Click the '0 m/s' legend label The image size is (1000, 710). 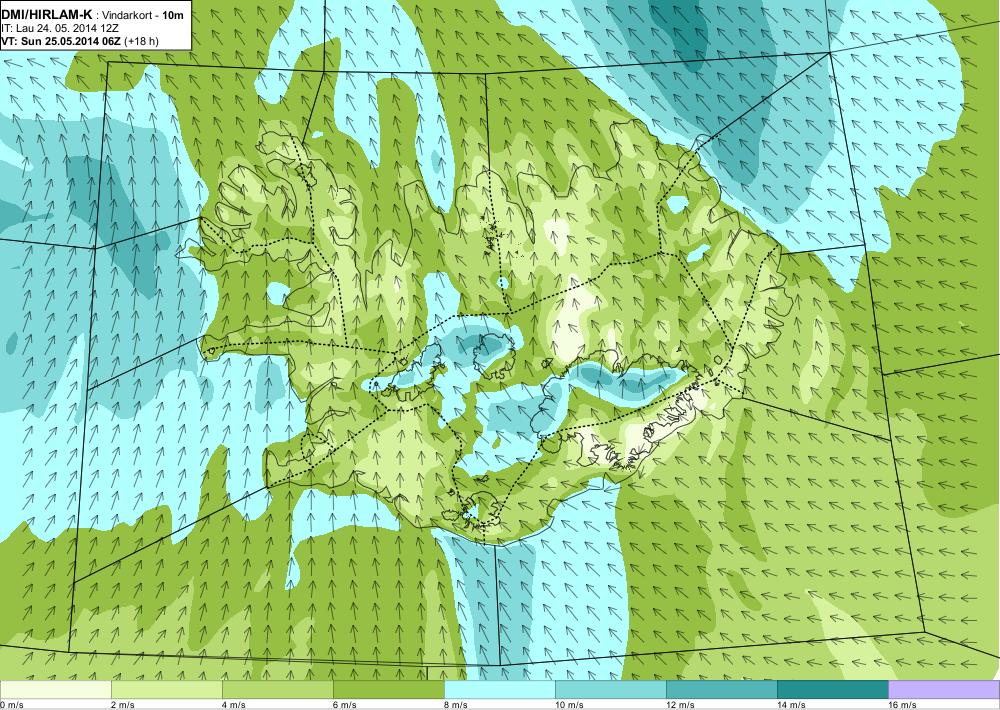click(x=12, y=705)
